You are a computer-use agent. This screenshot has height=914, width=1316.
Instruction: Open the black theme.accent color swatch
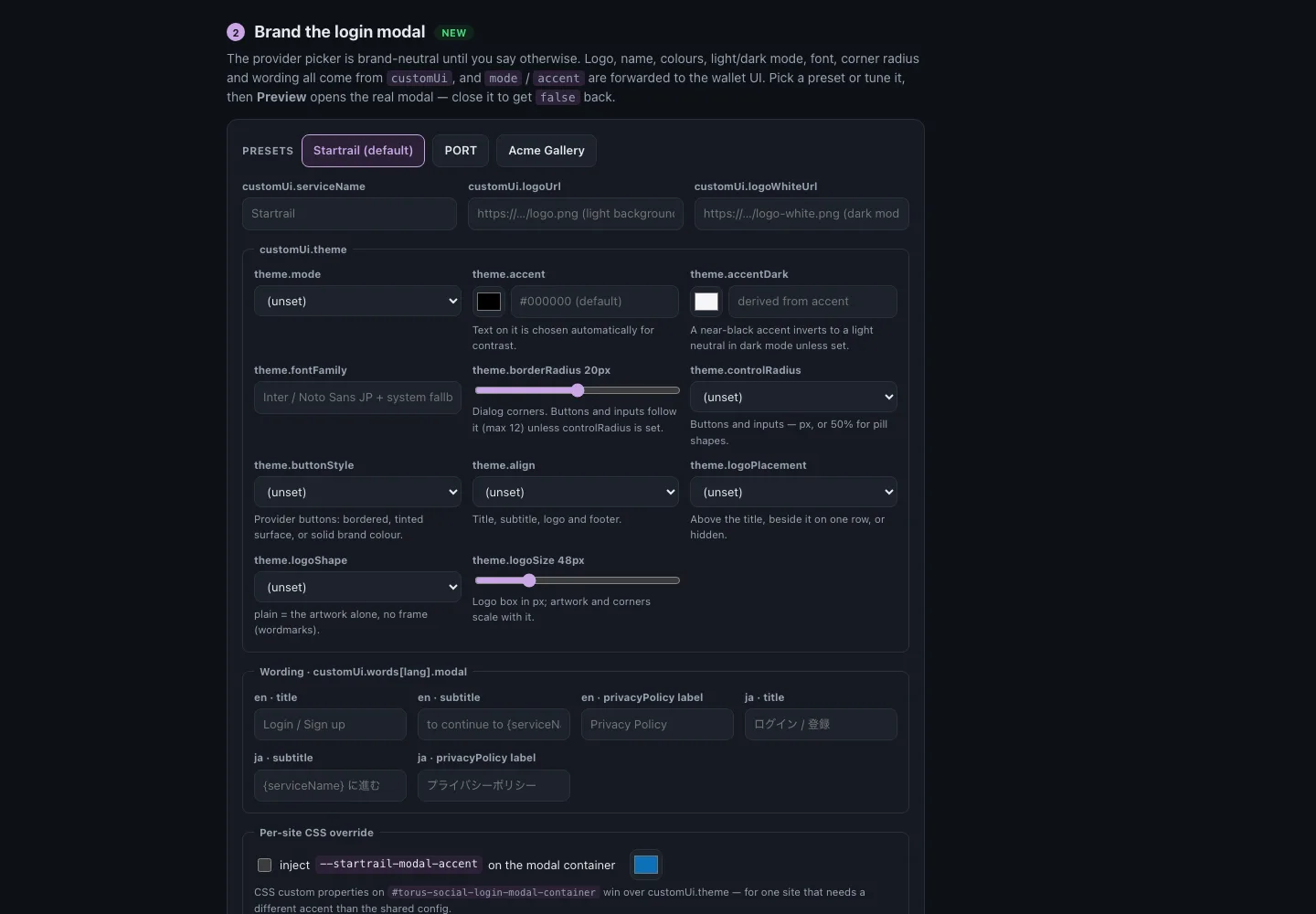pos(489,302)
